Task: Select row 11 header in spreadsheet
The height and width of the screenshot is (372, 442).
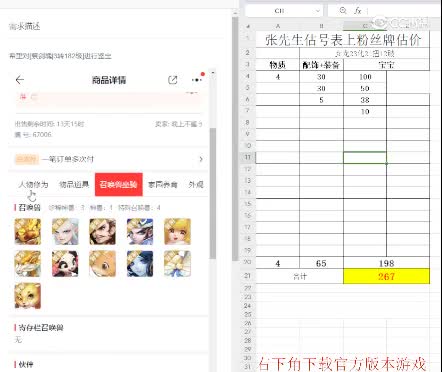Action: pos(248,157)
